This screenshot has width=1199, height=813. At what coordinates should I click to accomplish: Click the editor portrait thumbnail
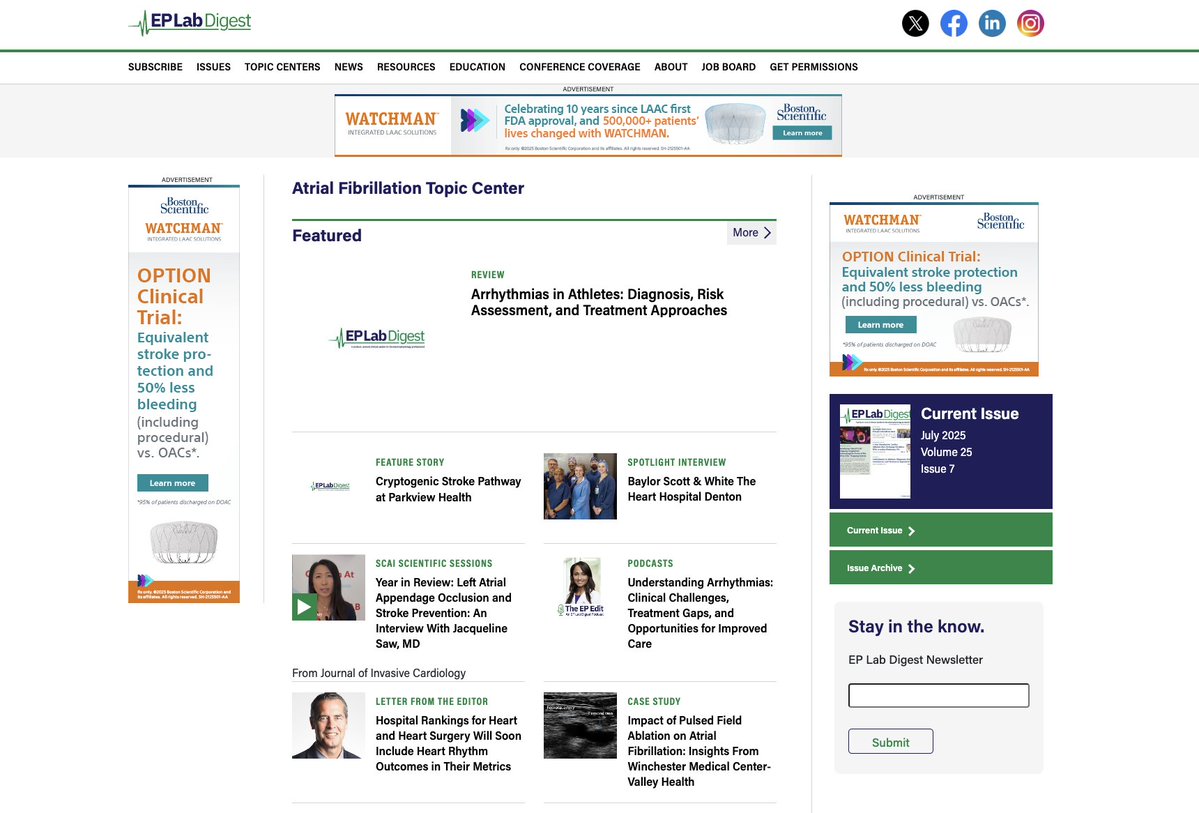pos(329,725)
